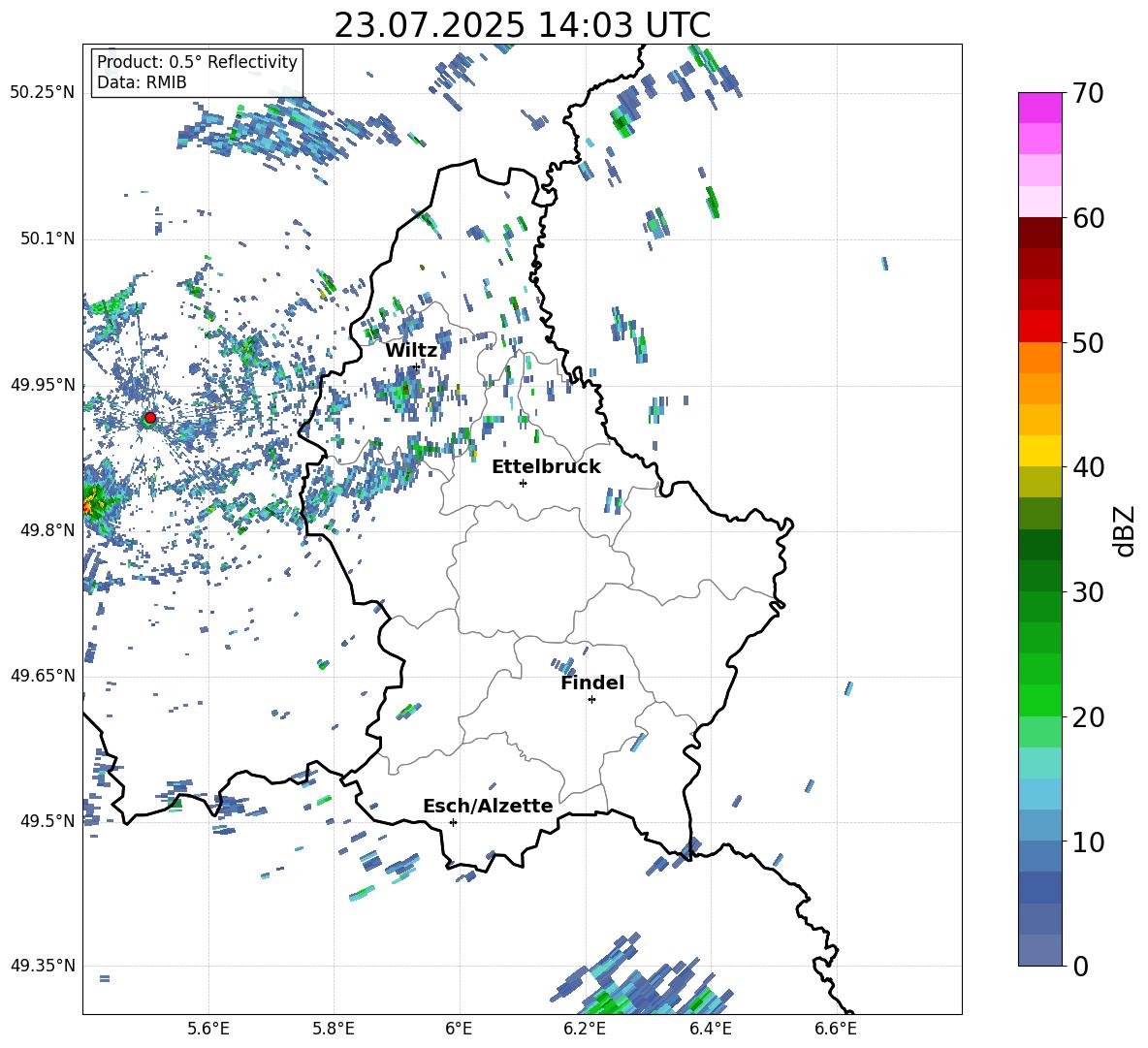Click the 6.6°E longitude label
1148x1048 pixels.
pos(836,1030)
